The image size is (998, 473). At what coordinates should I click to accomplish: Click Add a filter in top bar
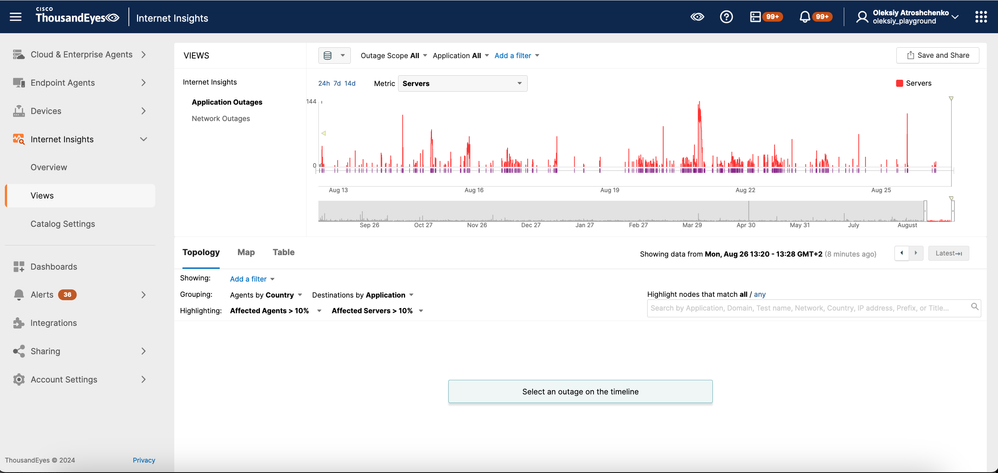coord(517,55)
